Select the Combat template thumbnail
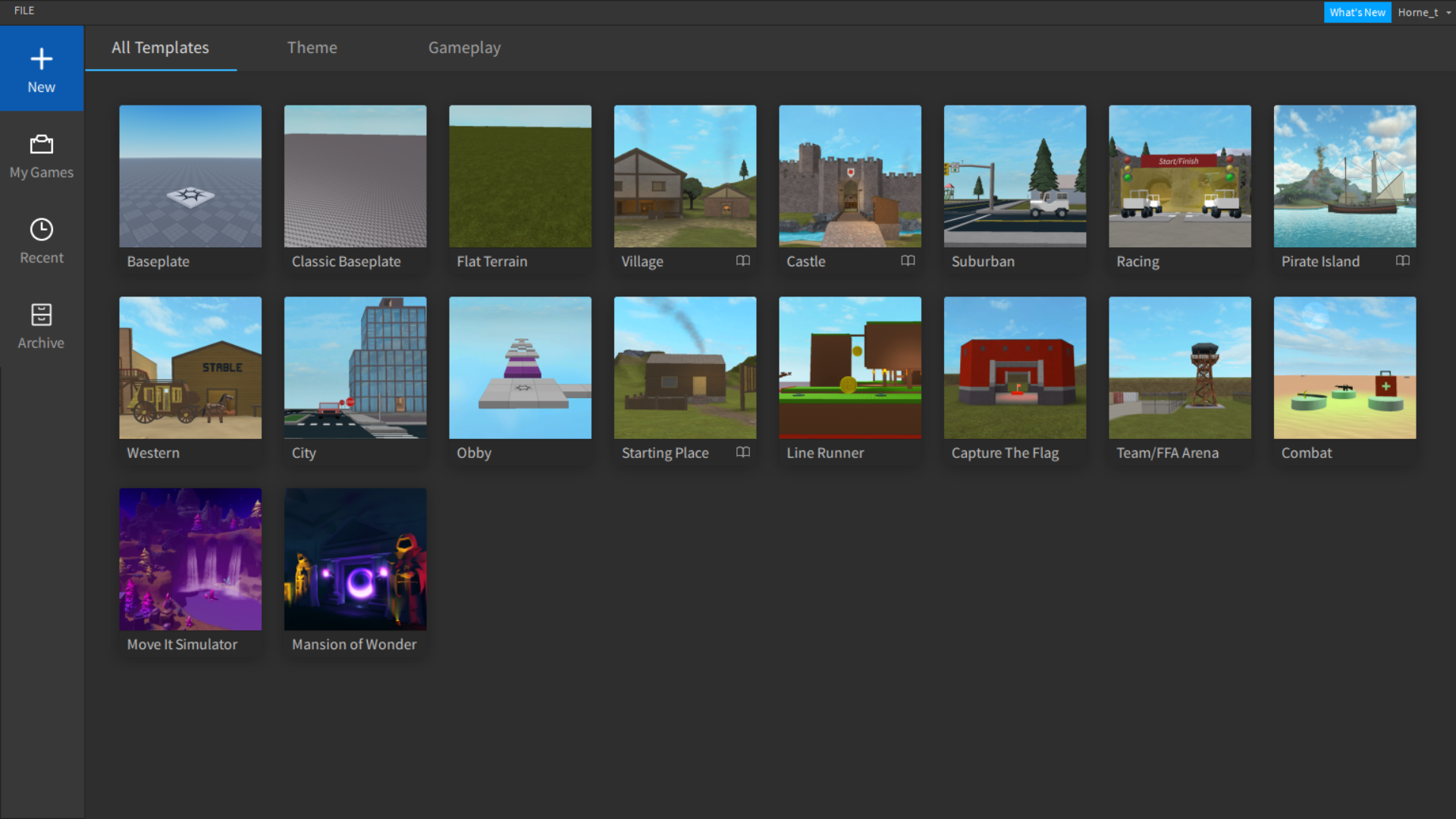Screen dimensions: 1456x819 click(1345, 368)
